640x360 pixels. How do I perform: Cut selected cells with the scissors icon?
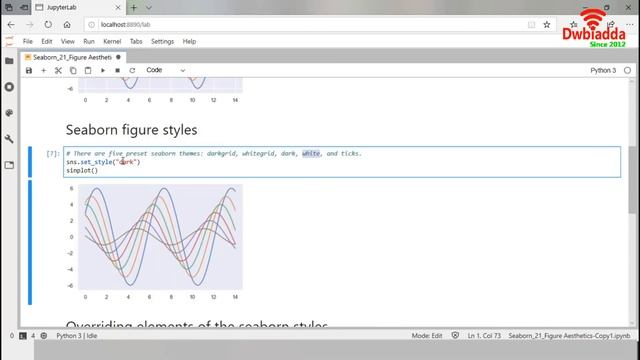coord(58,70)
